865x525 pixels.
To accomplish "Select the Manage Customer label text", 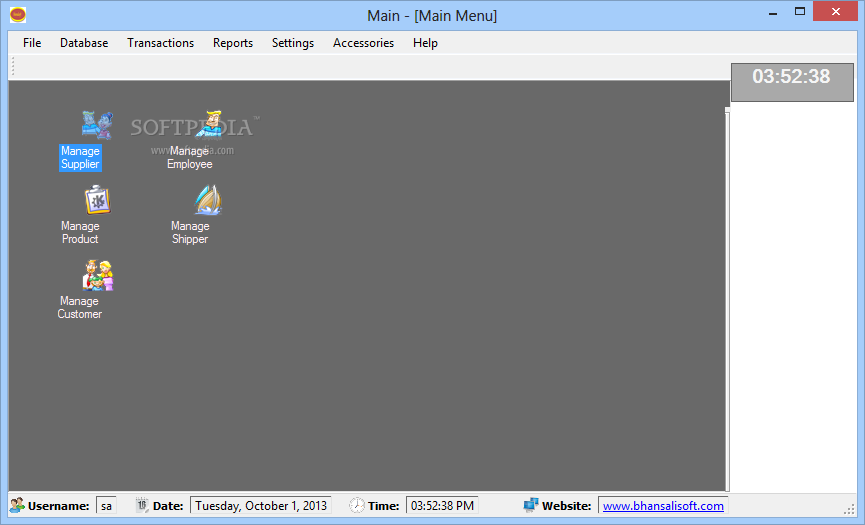I will click(79, 308).
